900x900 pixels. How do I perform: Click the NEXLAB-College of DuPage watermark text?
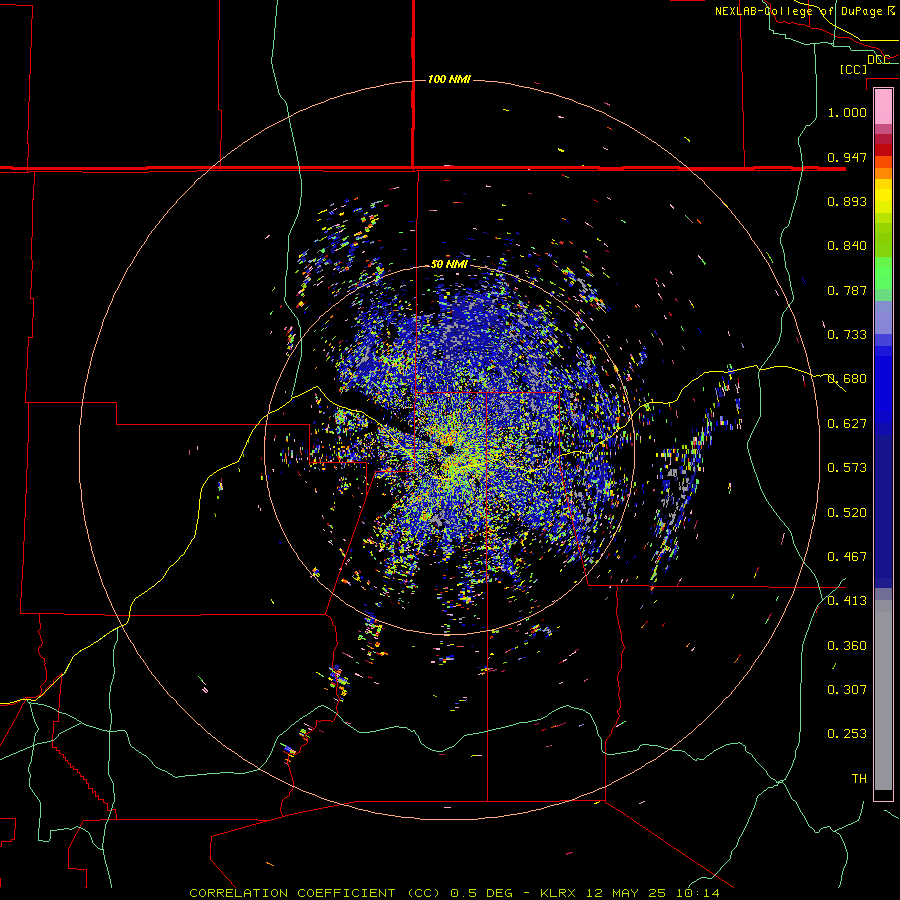(805, 11)
